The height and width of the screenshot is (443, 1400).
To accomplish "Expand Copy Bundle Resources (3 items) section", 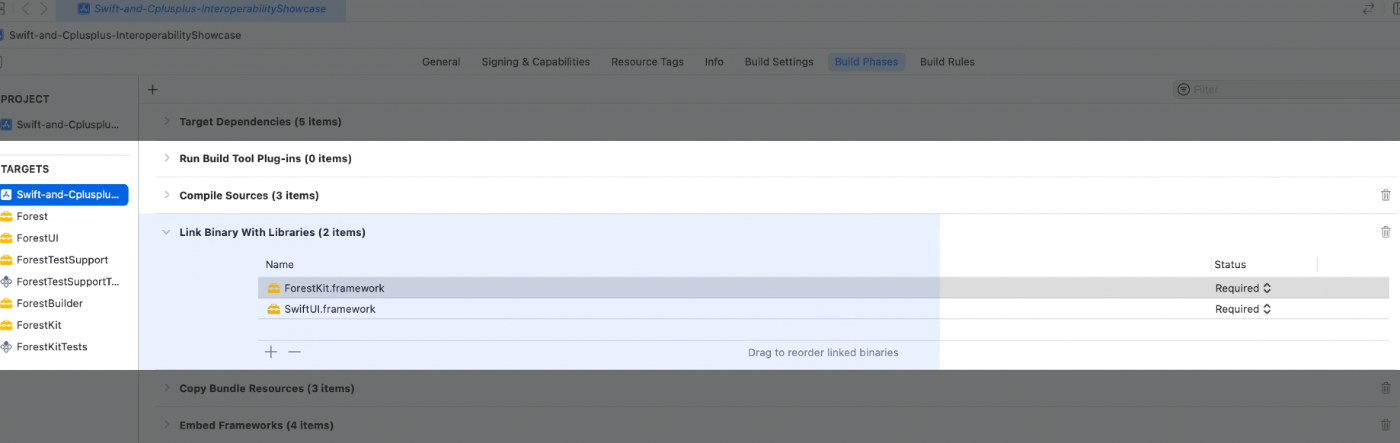I will click(x=167, y=388).
